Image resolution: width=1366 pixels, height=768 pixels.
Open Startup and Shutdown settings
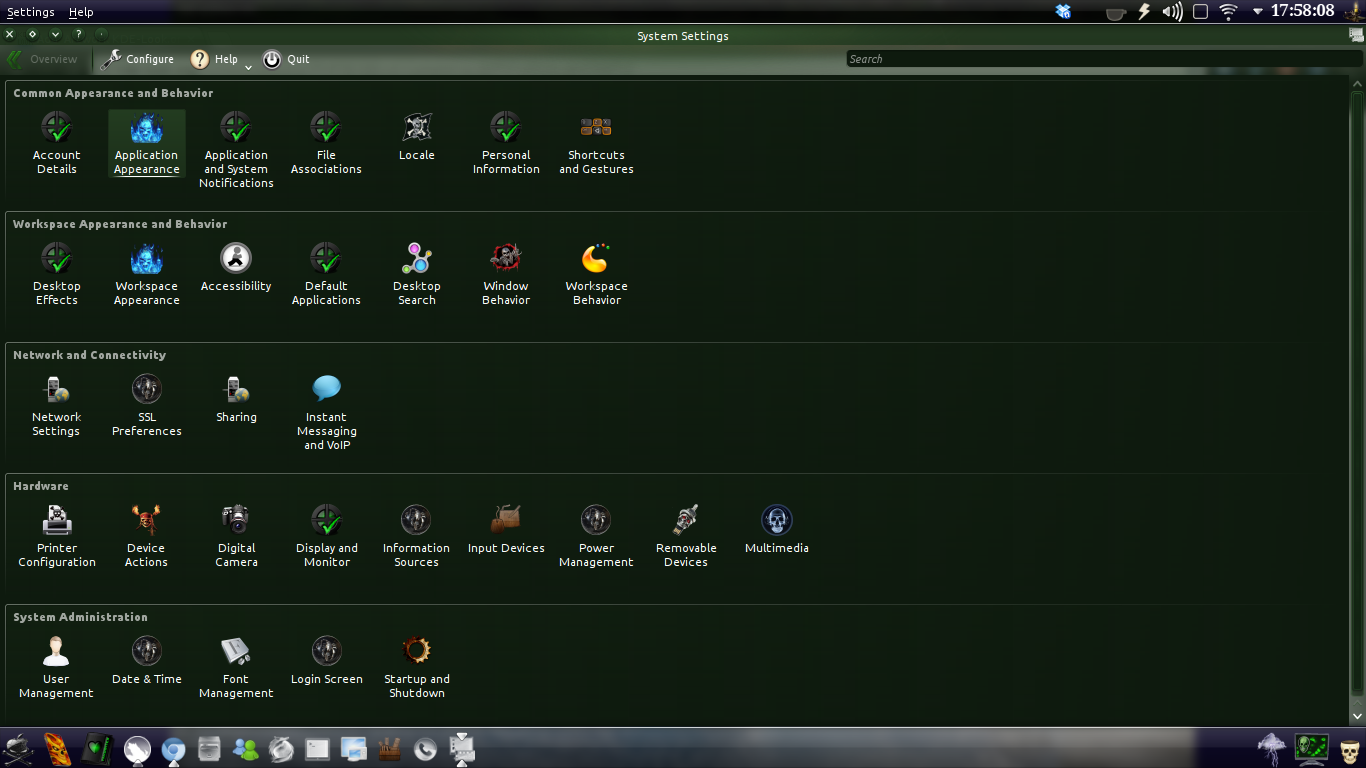[x=416, y=668]
